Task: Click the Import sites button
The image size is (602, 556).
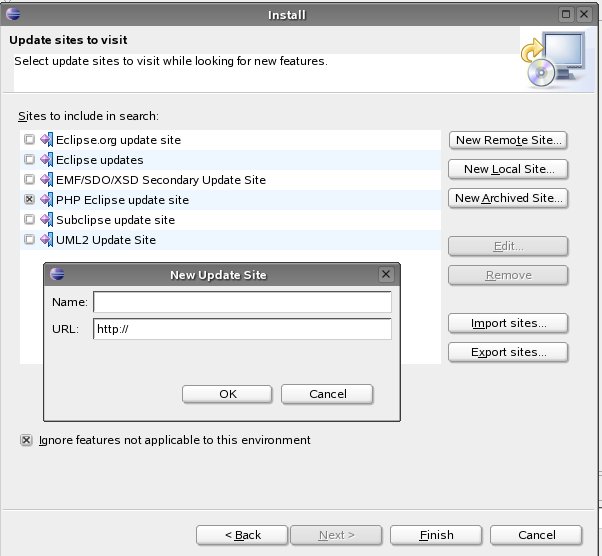Action: (x=508, y=323)
